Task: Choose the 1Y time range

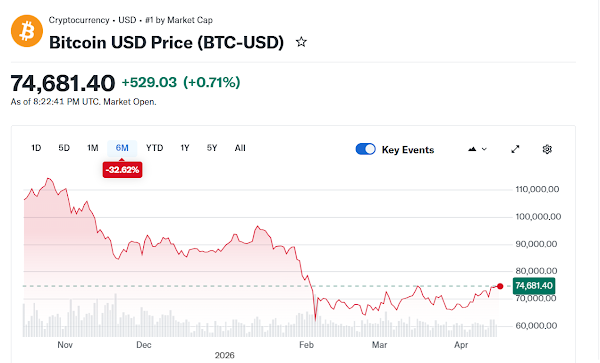Action: pyautogui.click(x=185, y=148)
